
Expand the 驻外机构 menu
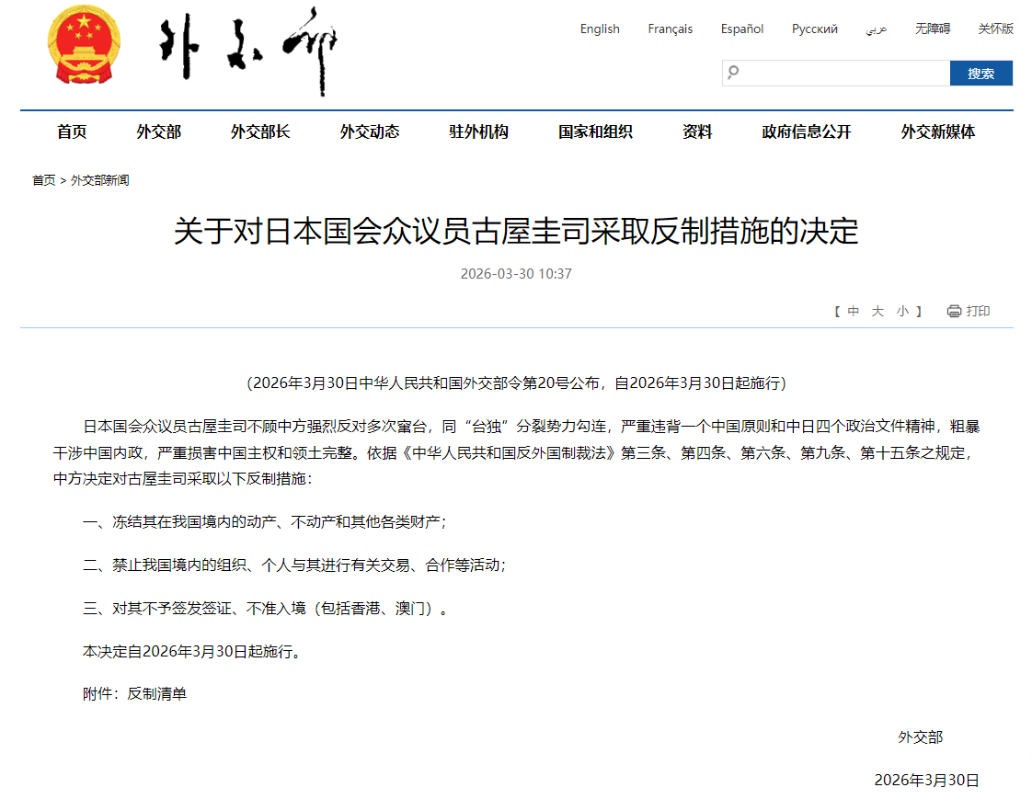coord(478,132)
